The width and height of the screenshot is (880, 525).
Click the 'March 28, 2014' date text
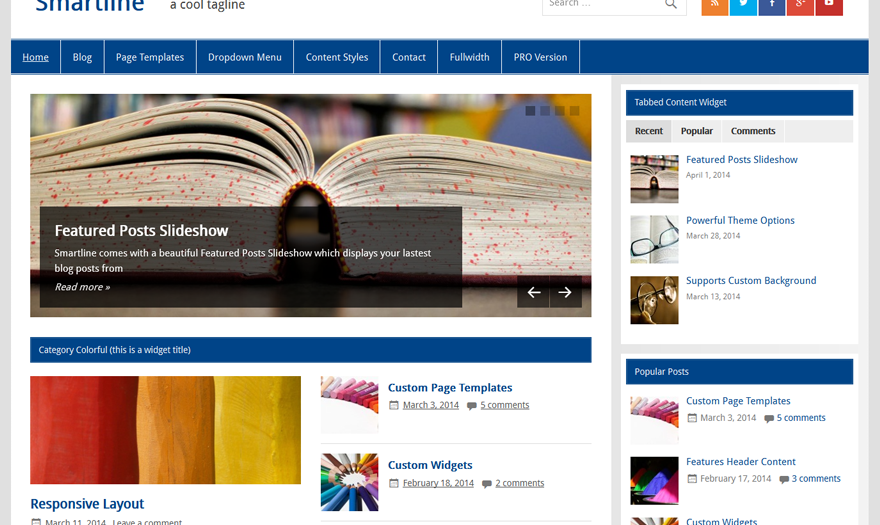tap(713, 236)
